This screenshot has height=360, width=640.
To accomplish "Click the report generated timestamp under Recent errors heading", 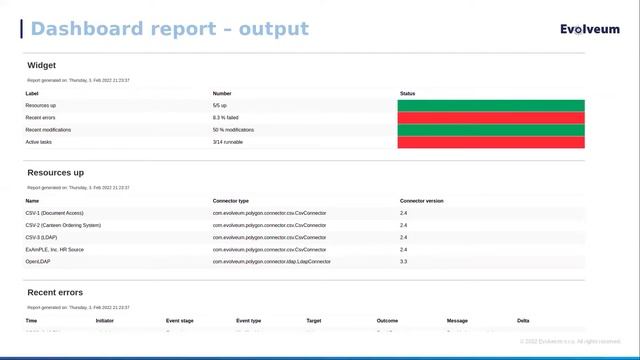I will click(x=78, y=307).
